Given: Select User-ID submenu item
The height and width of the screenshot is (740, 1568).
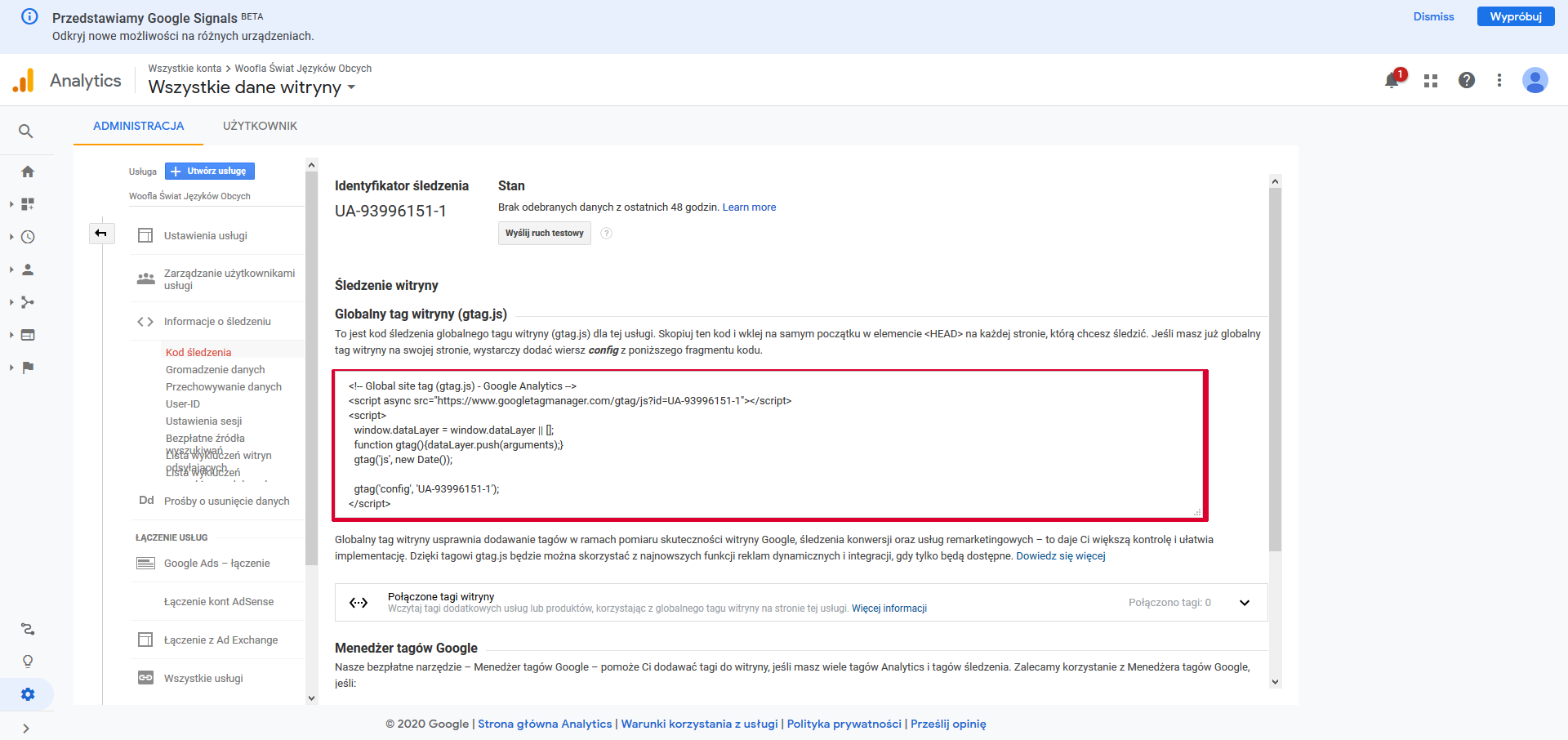Looking at the screenshot, I should [183, 404].
